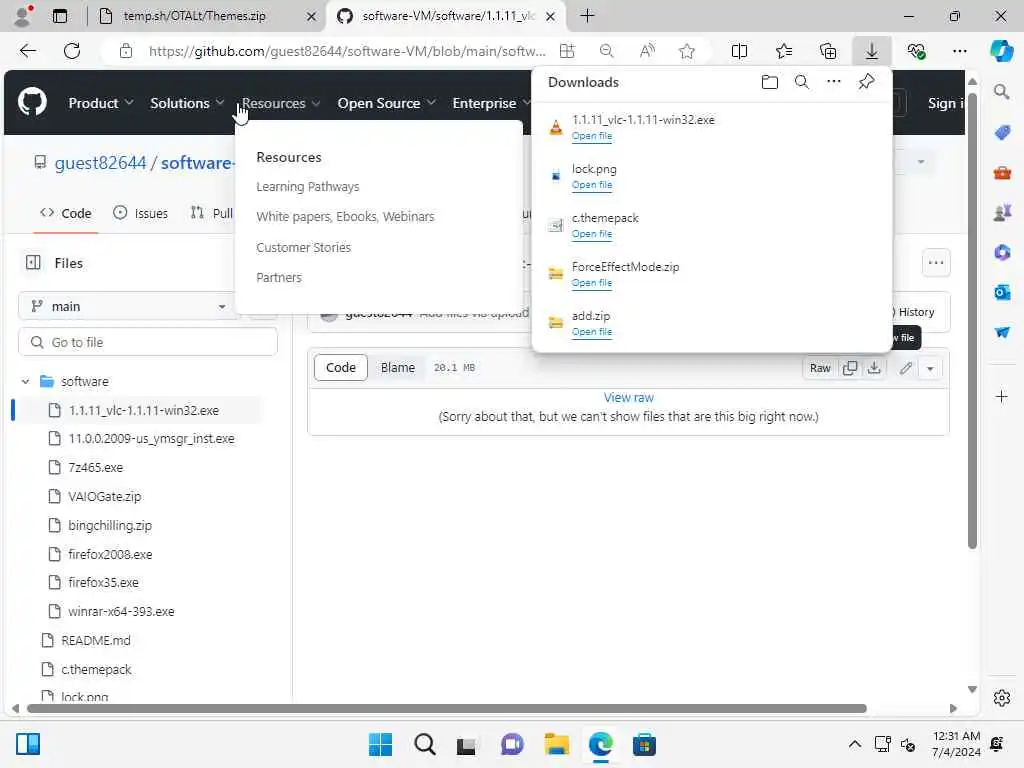
Task: Open sidebar settings gear
Action: pyautogui.click(x=1002, y=698)
